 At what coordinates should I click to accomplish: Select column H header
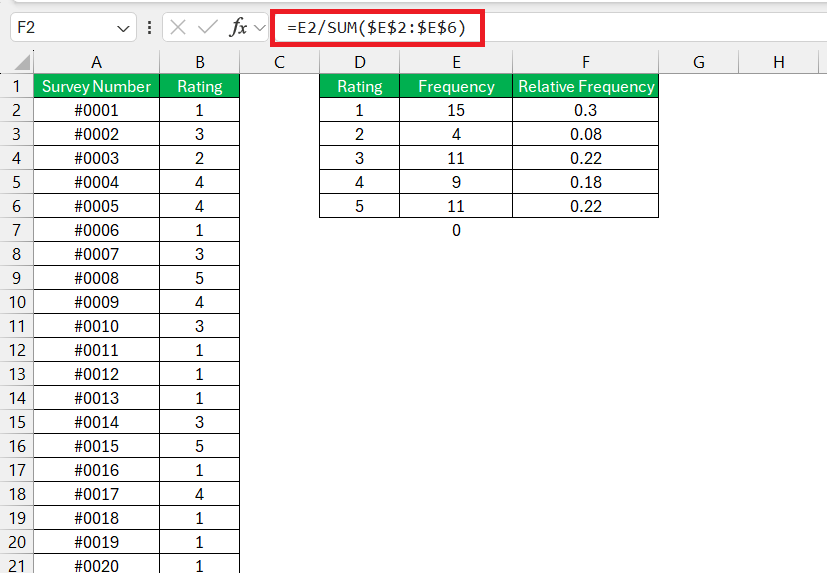click(x=778, y=62)
